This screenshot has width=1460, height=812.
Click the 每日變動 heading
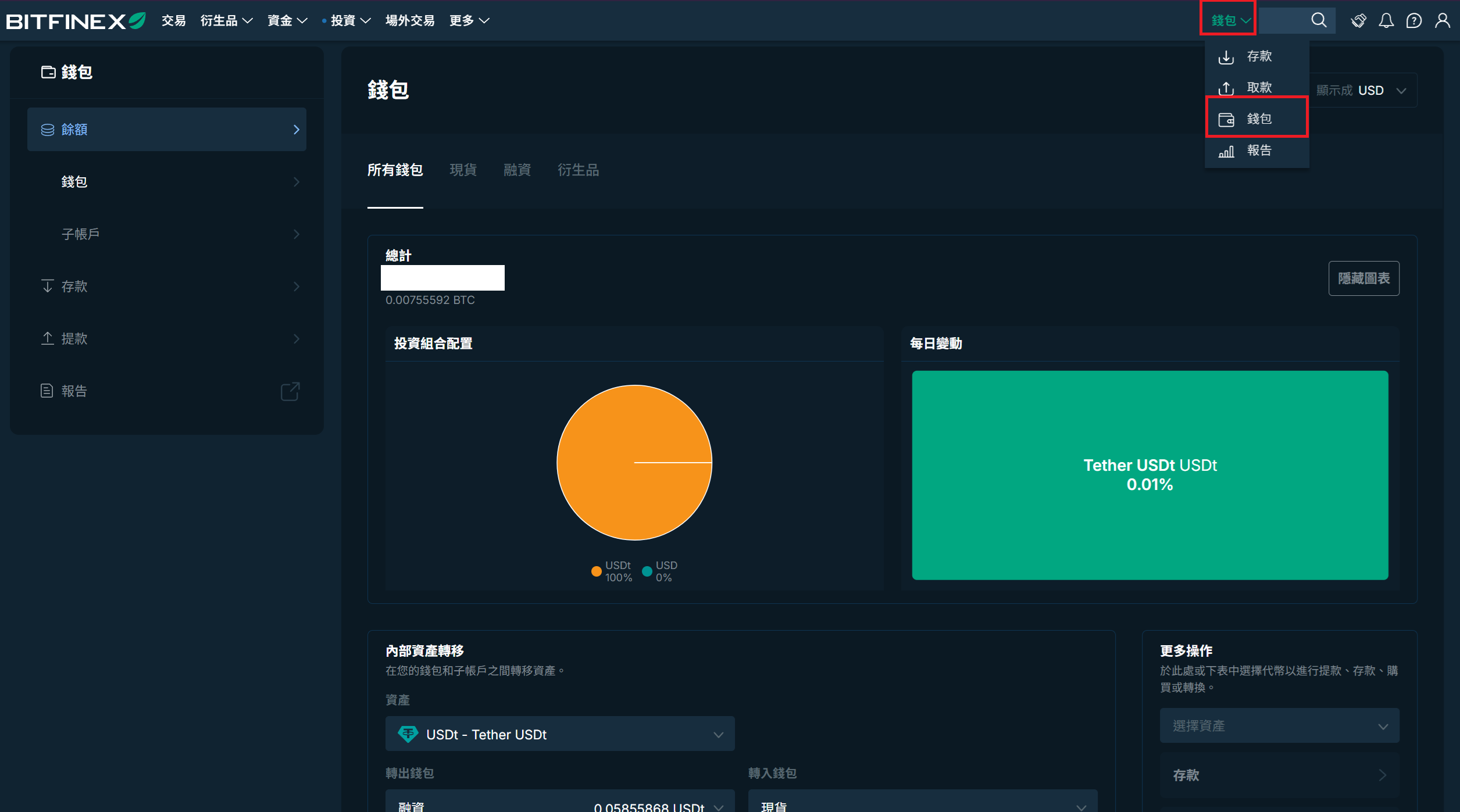click(x=936, y=344)
